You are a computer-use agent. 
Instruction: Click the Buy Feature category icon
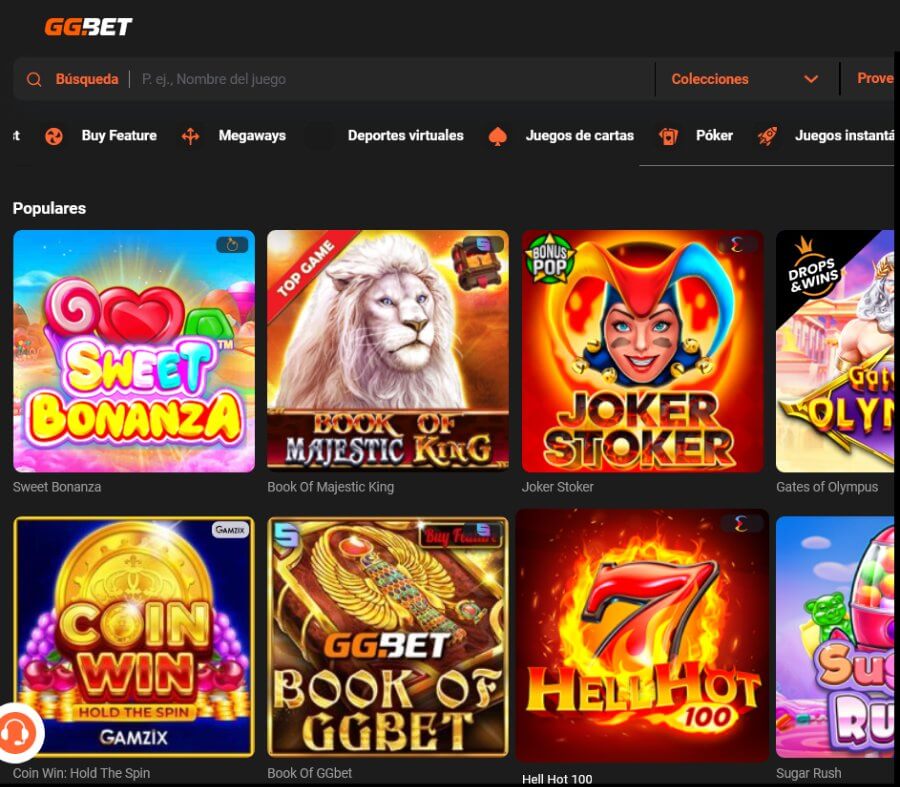[x=54, y=136]
